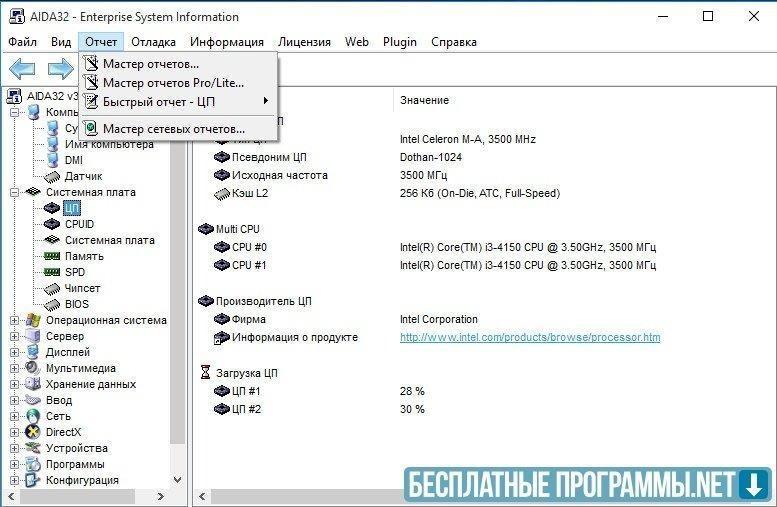Click the Сеть network globe icon
Screen dimensions: 777x507
33,416
